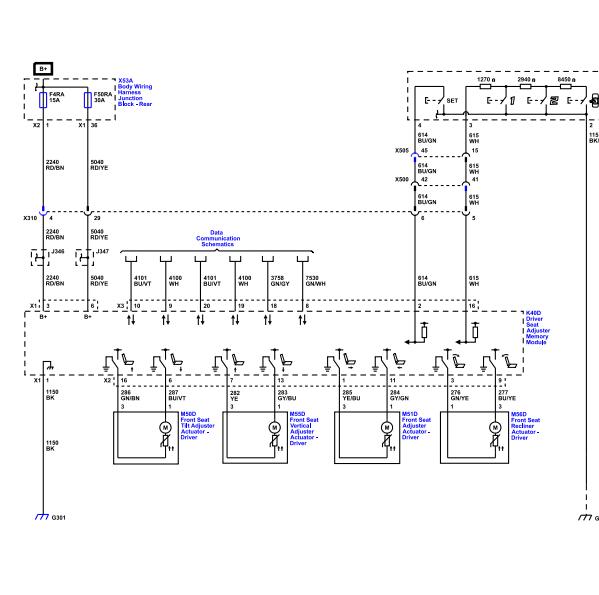Select the J346 splice symbol
599x595 pixels.
40,258
